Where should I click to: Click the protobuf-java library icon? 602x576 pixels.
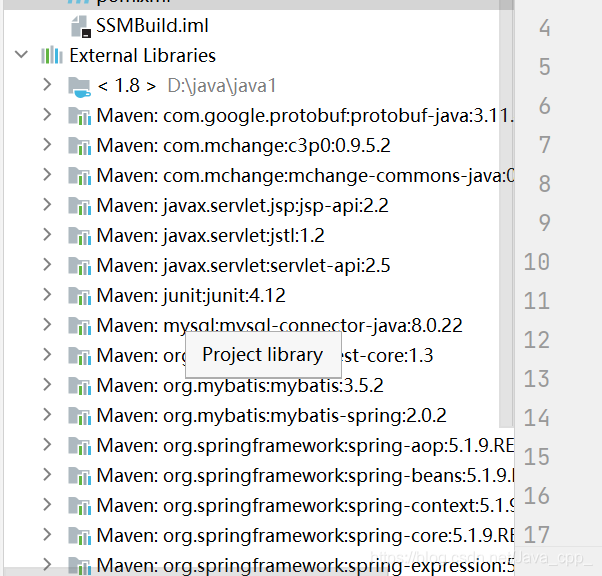[79, 116]
